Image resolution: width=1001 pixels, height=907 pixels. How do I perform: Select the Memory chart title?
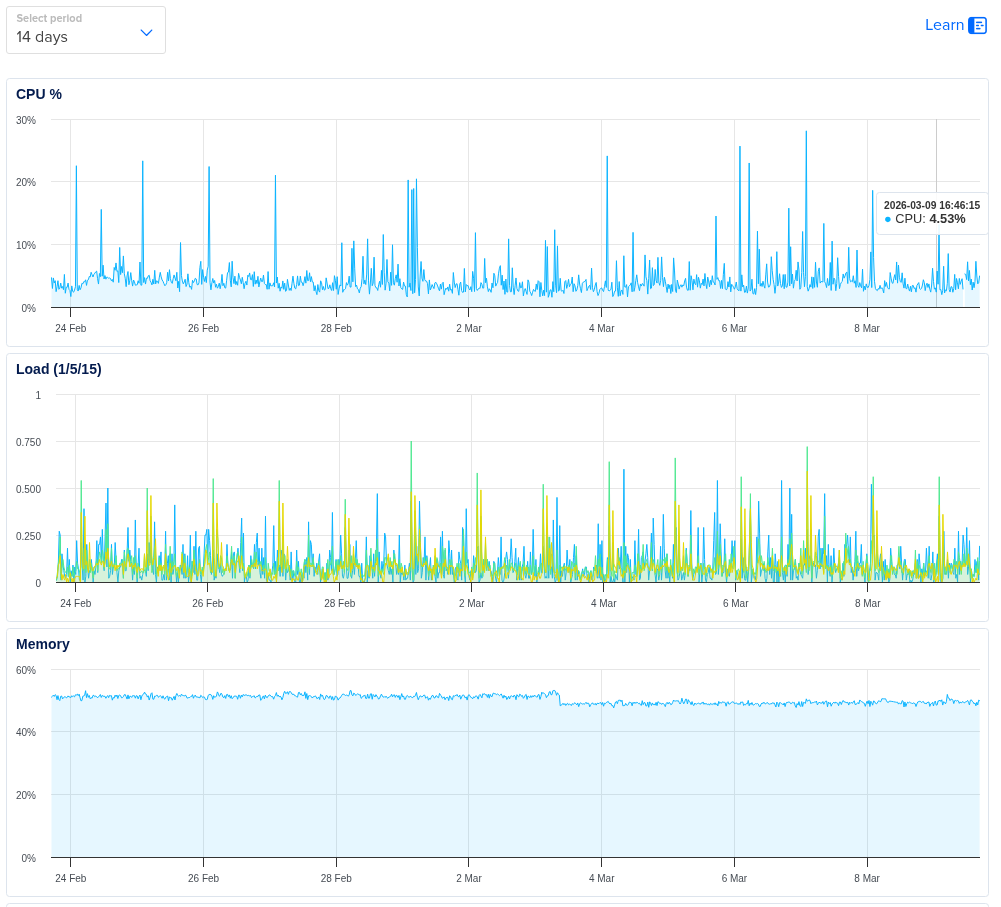43,644
